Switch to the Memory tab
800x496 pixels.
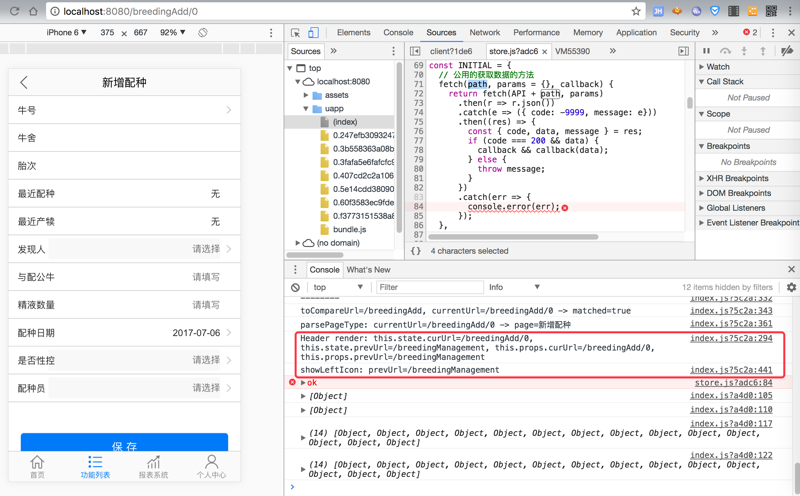point(588,33)
